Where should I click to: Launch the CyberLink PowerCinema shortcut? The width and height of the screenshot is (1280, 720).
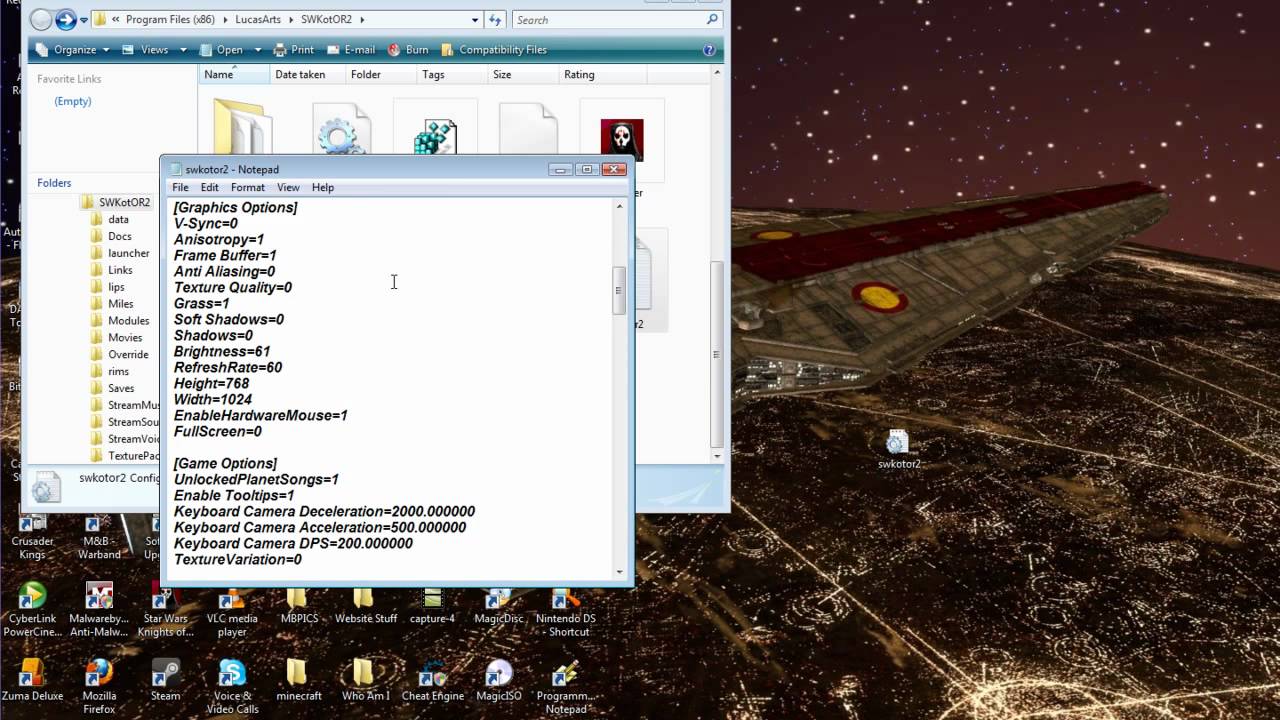click(x=32, y=610)
